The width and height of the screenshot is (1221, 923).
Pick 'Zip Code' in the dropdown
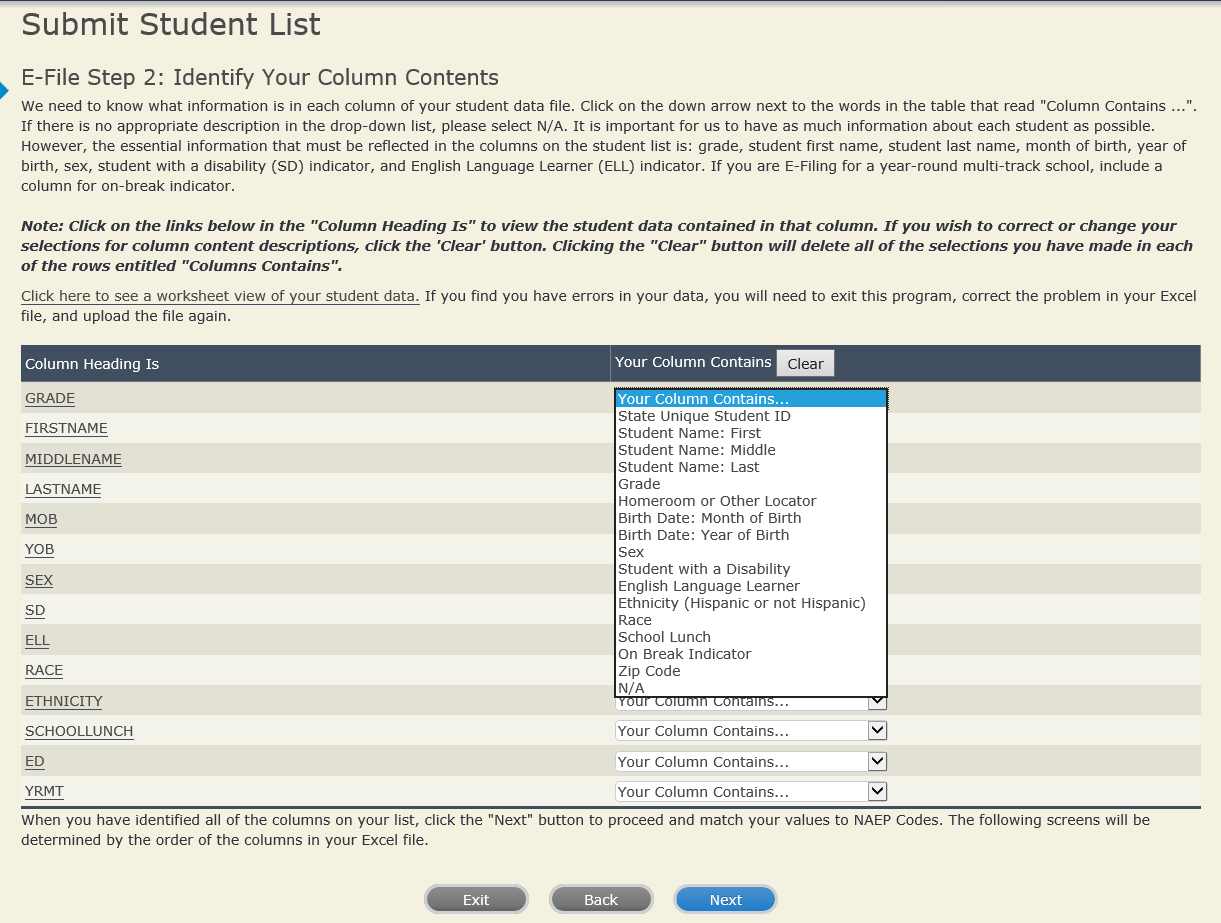click(x=649, y=671)
